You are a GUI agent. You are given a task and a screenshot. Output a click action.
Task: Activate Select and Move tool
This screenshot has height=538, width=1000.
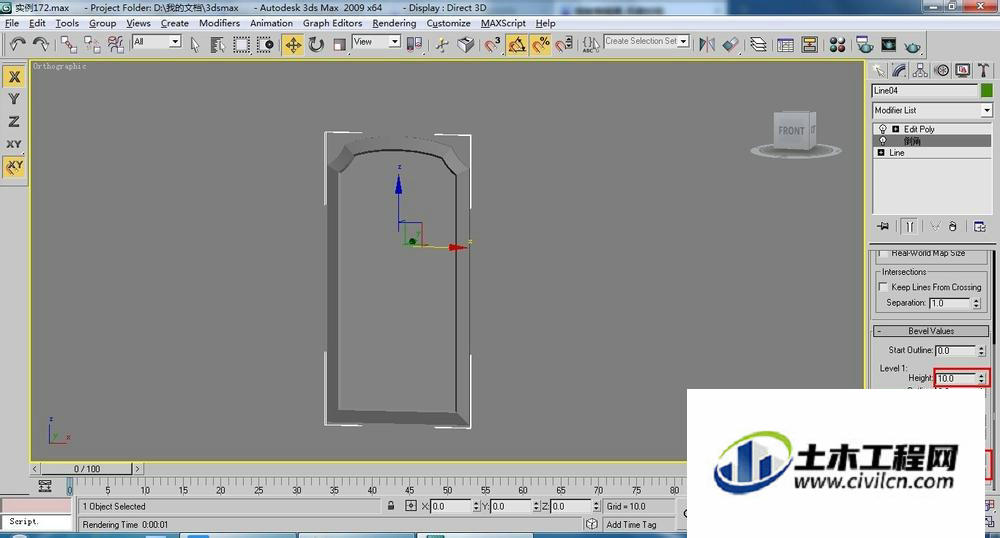293,45
